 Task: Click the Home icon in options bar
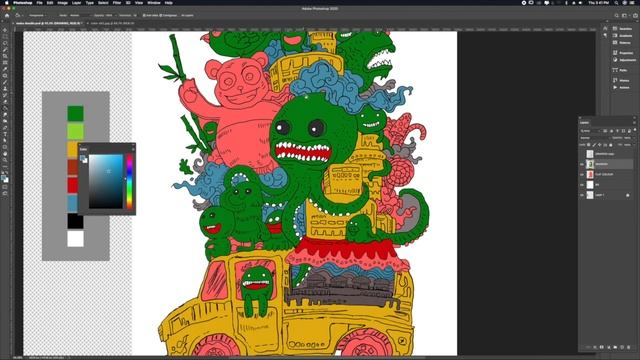coord(7,16)
